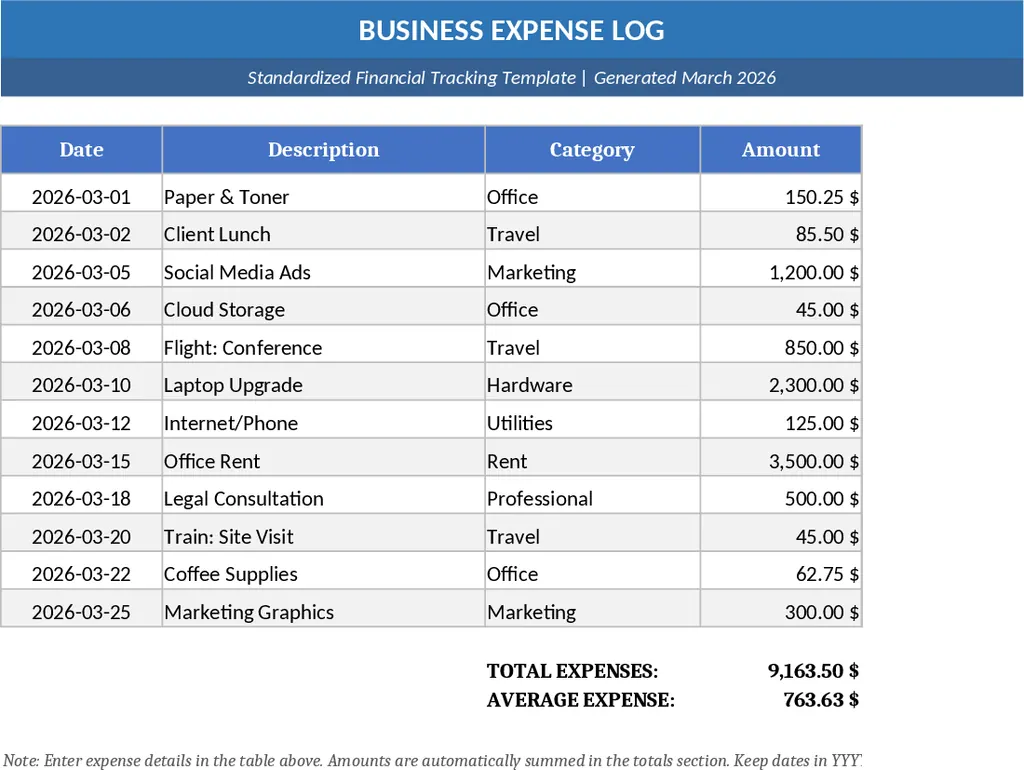Select the Date column header
This screenshot has width=1024, height=770.
tap(81, 149)
